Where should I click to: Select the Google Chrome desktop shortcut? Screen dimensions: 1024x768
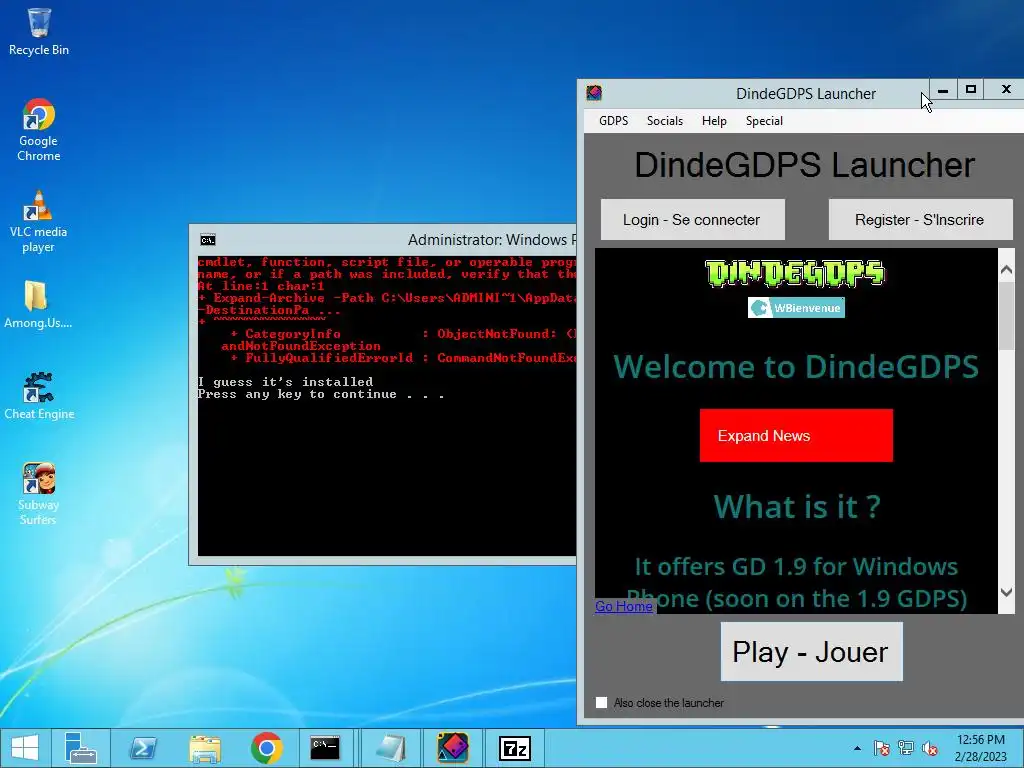point(39,129)
